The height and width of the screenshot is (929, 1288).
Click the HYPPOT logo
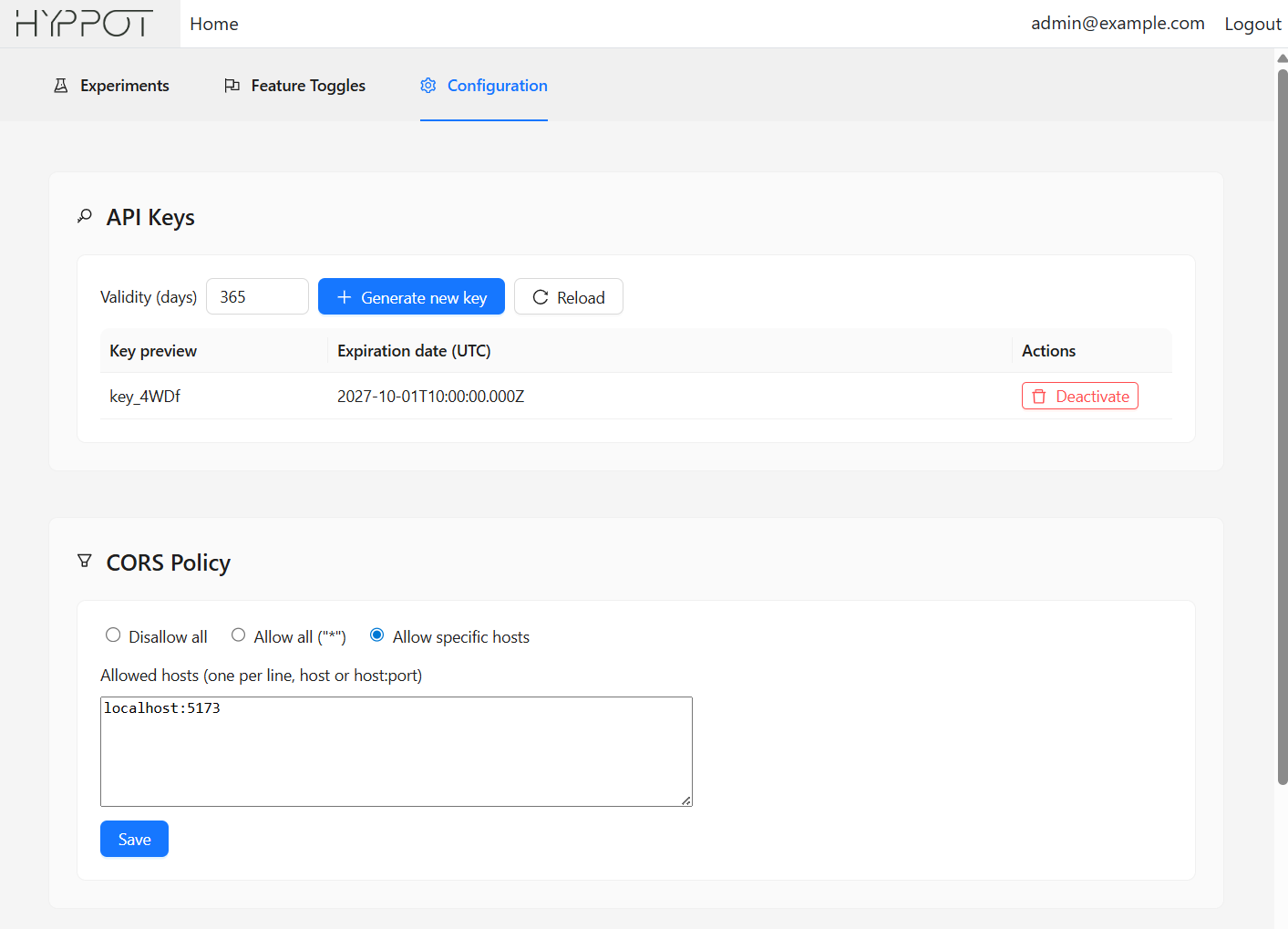85,23
